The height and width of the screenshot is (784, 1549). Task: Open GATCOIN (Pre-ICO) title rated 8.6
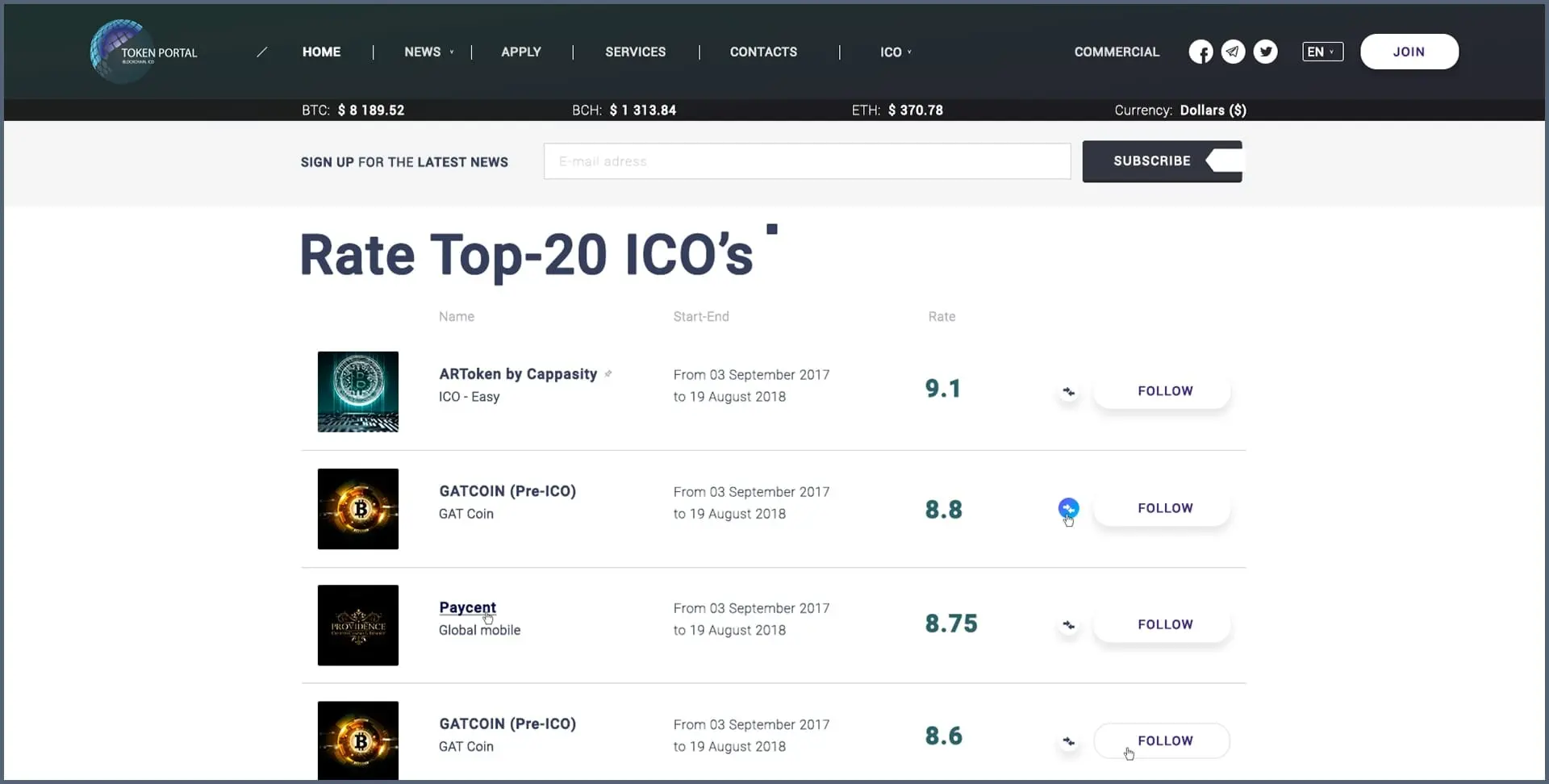coord(507,724)
